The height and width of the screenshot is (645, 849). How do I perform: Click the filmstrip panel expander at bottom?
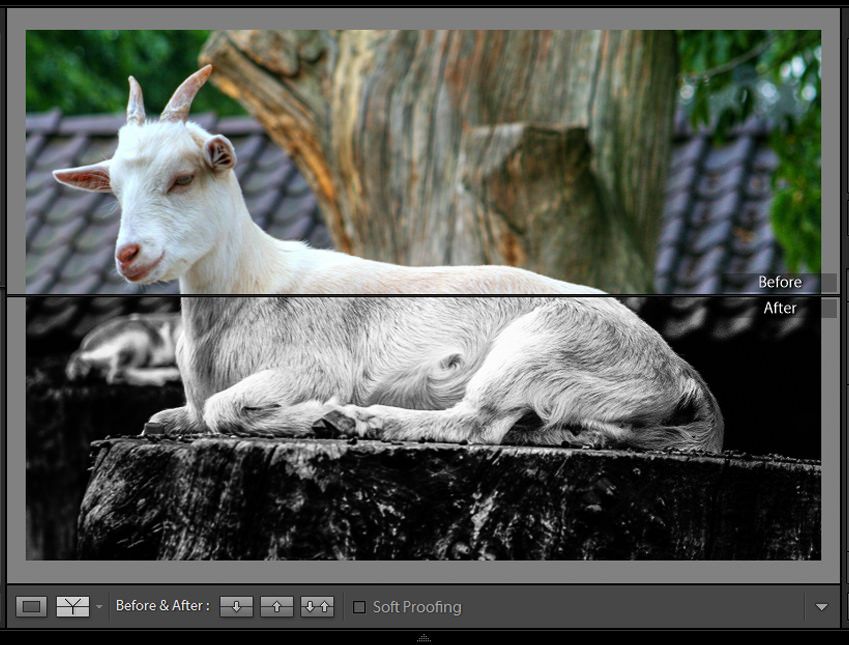[x=424, y=638]
